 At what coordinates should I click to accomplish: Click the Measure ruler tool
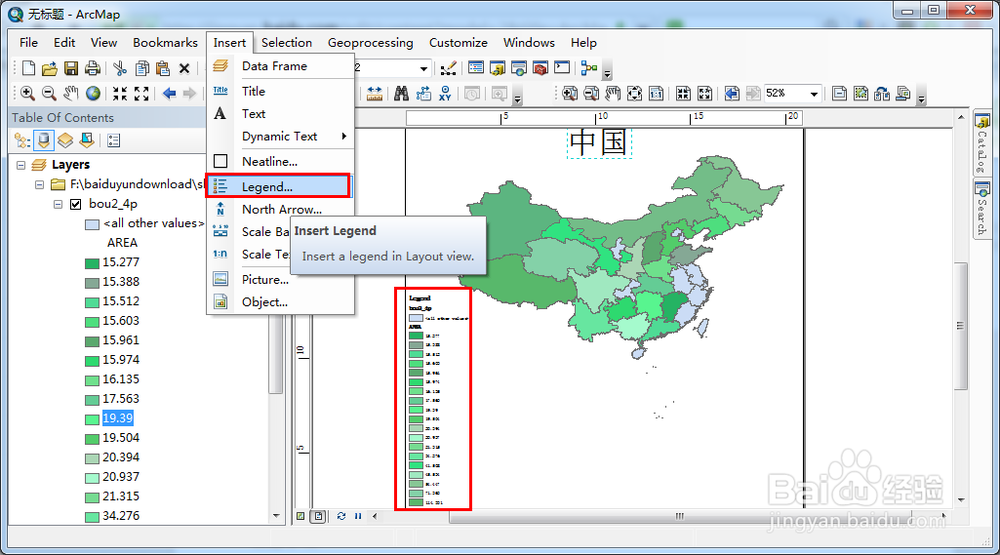click(374, 94)
